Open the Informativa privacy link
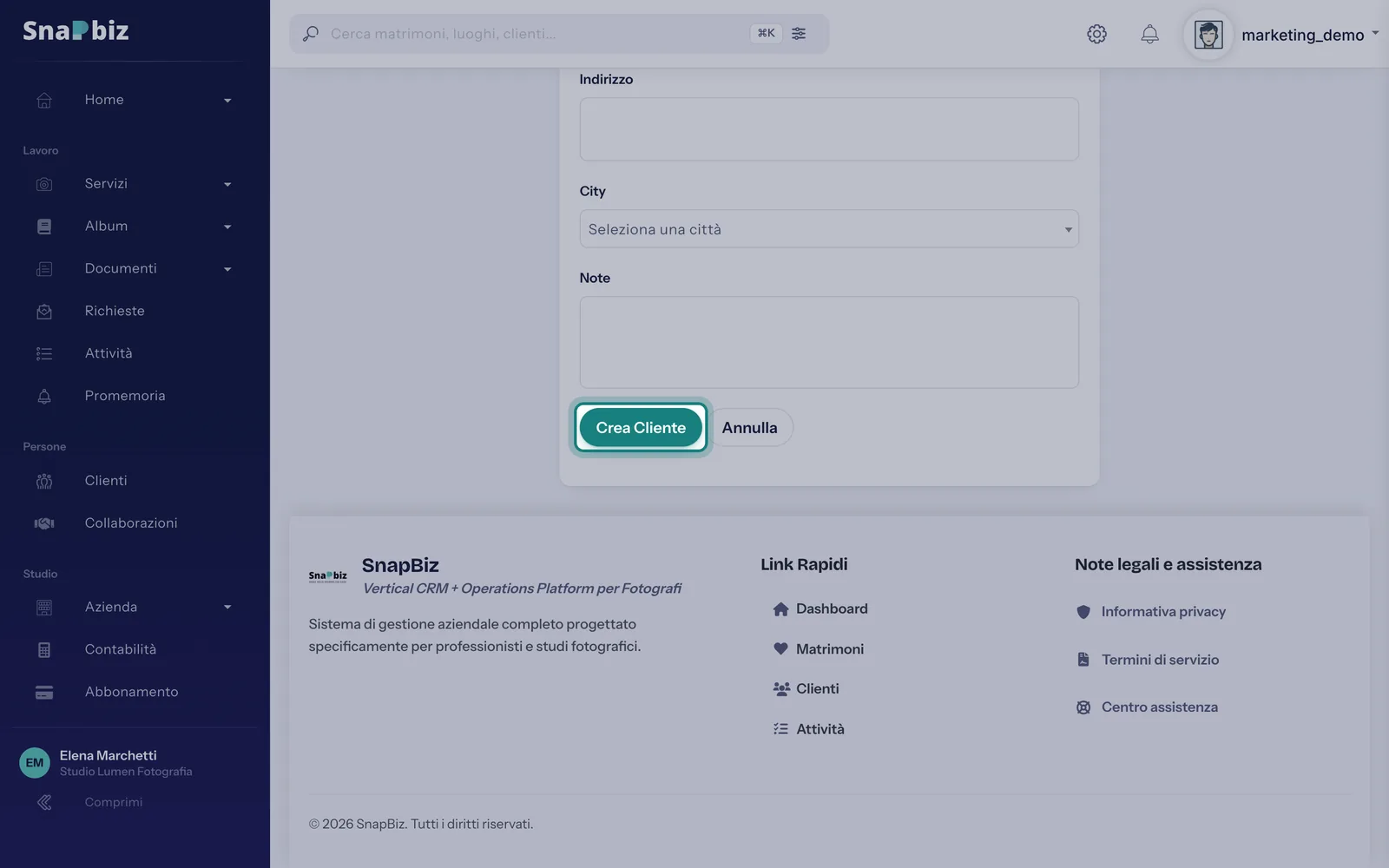 (x=1163, y=612)
